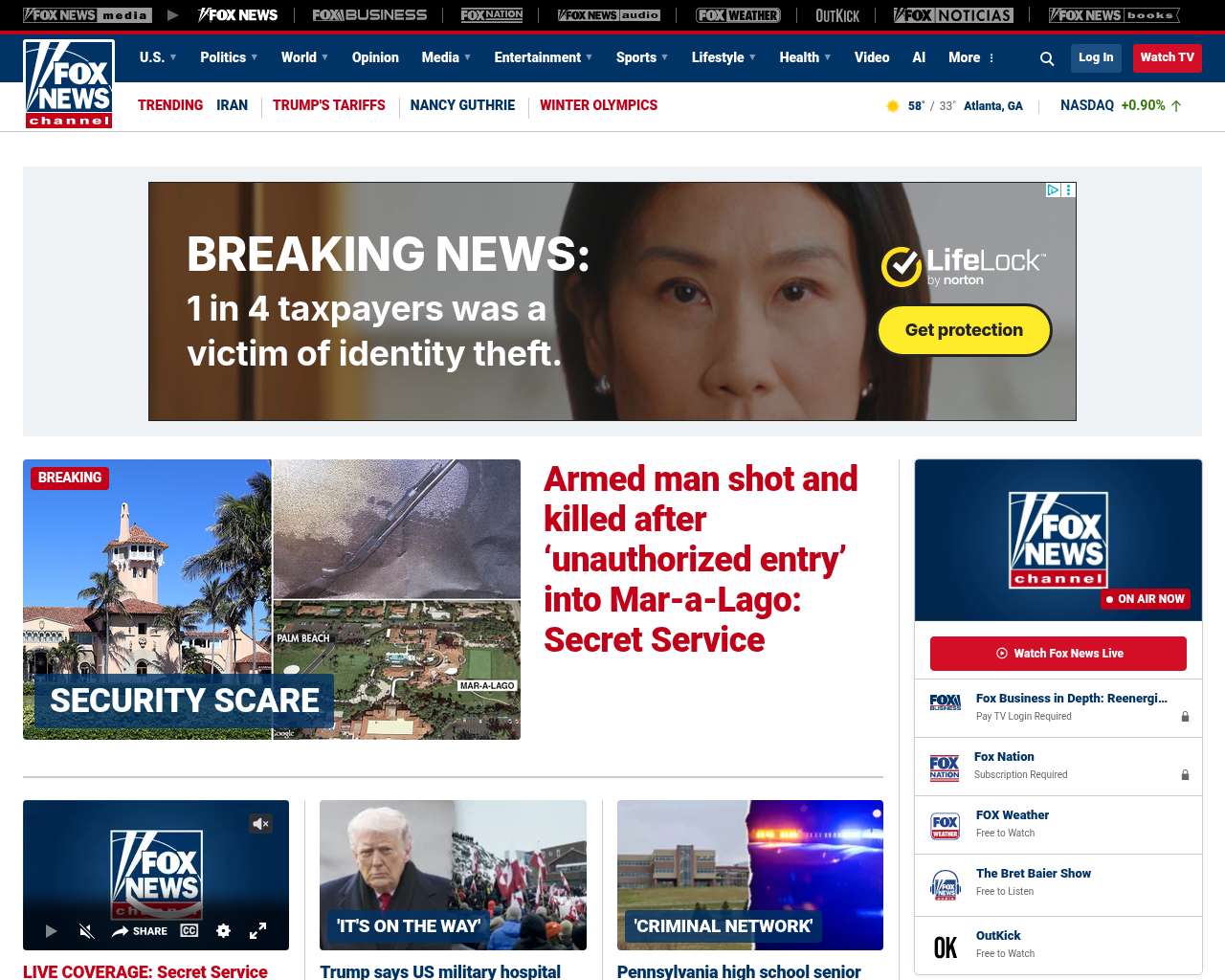1225x980 pixels.
Task: Open the OutKick logo in top bar
Action: tap(836, 15)
